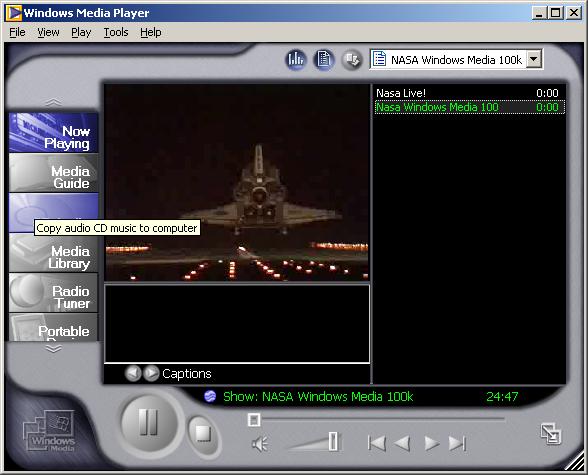
Task: Select the Nasa Windows Media 100 playlist entry
Action: (470, 107)
